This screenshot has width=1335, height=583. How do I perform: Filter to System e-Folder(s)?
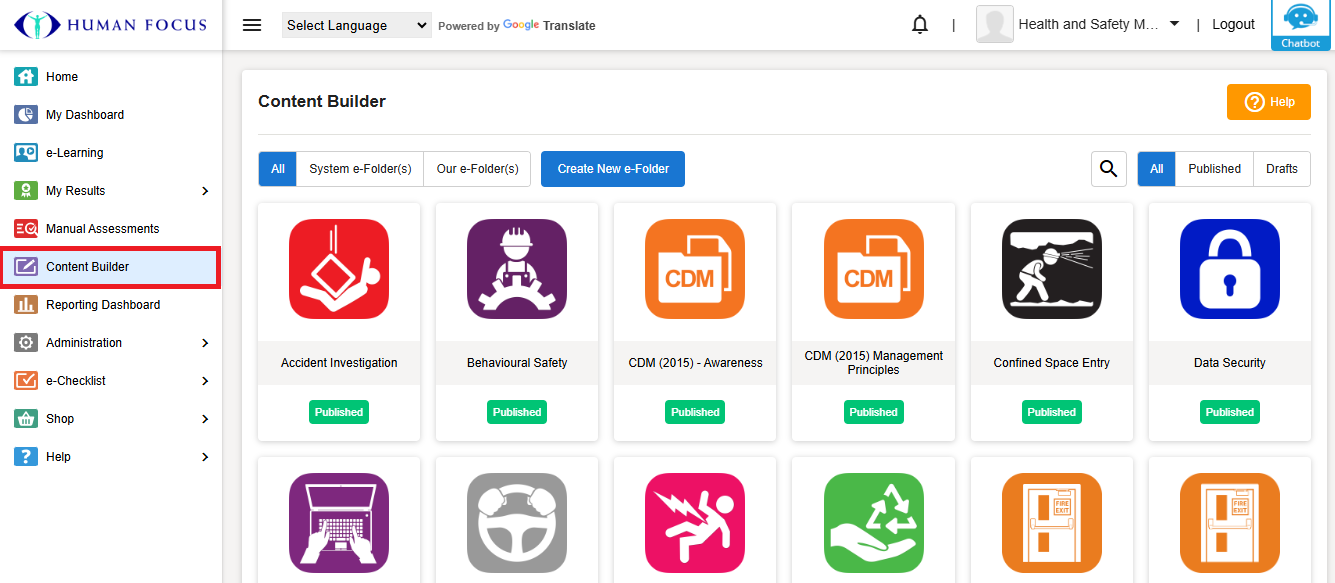pyautogui.click(x=360, y=169)
